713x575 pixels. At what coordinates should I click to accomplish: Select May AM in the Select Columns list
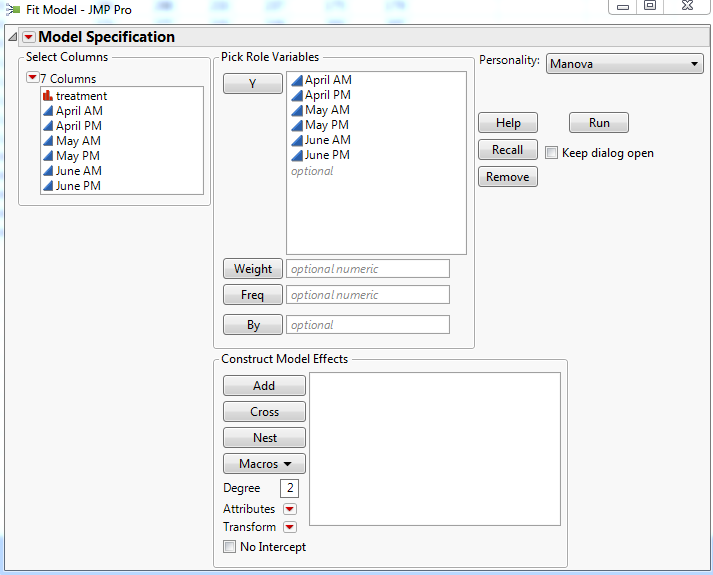pos(78,141)
